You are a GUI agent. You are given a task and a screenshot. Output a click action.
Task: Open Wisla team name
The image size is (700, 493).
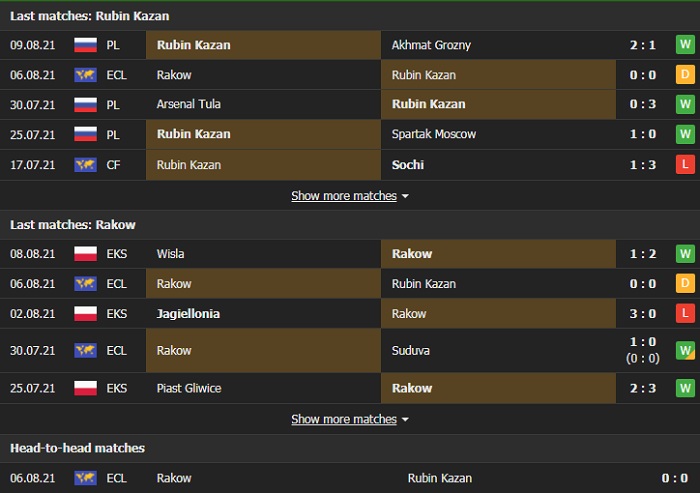point(170,254)
